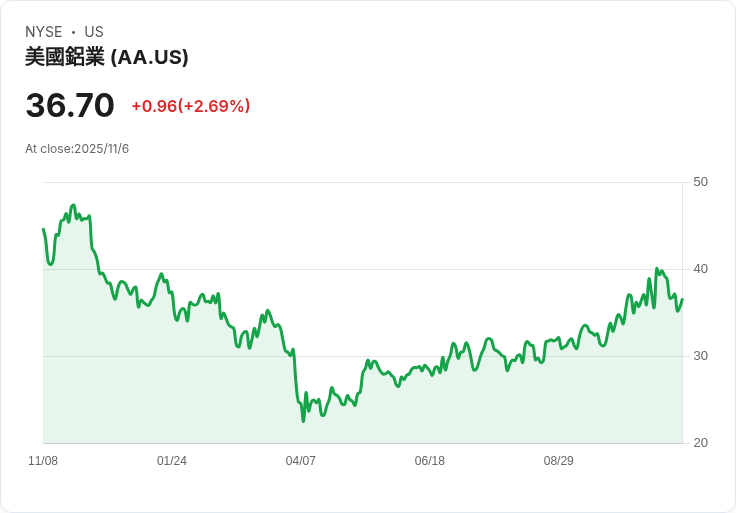This screenshot has height=513, width=736.
Task: Click the rightmost end of the price line
Action: [x=682, y=299]
